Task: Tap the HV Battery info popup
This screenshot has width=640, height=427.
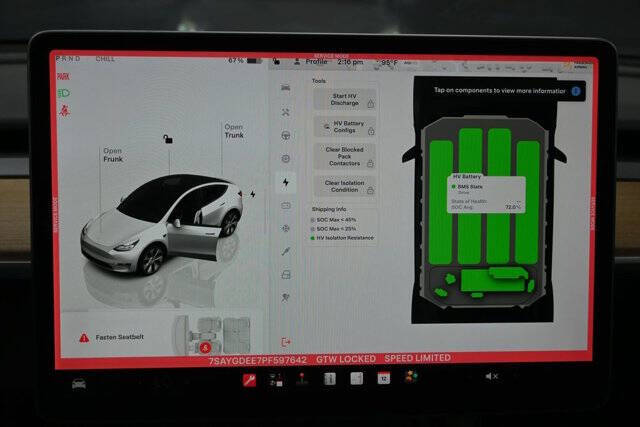Action: pyautogui.click(x=486, y=194)
